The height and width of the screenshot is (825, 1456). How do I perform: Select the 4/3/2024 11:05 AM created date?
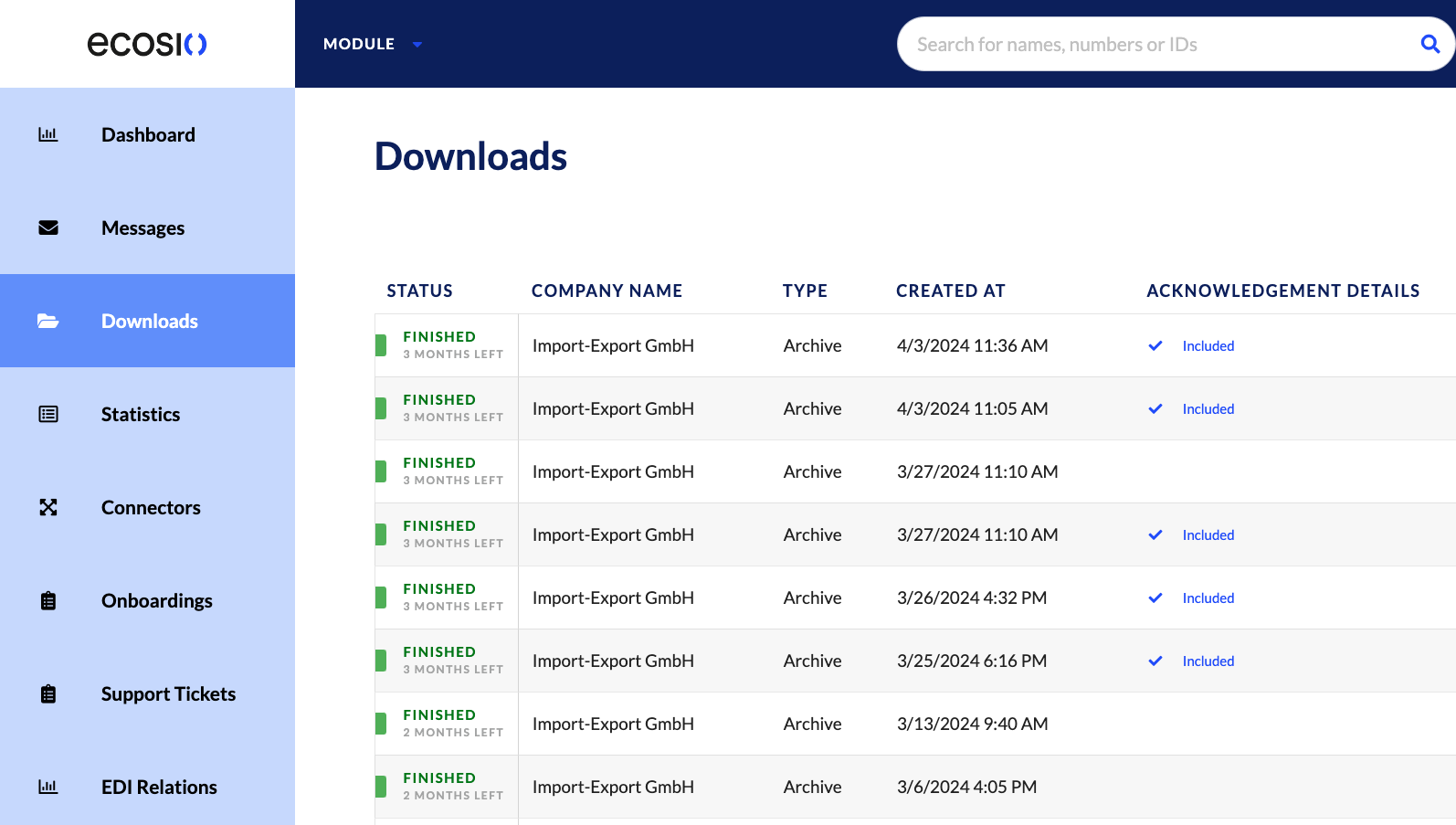[x=972, y=408]
